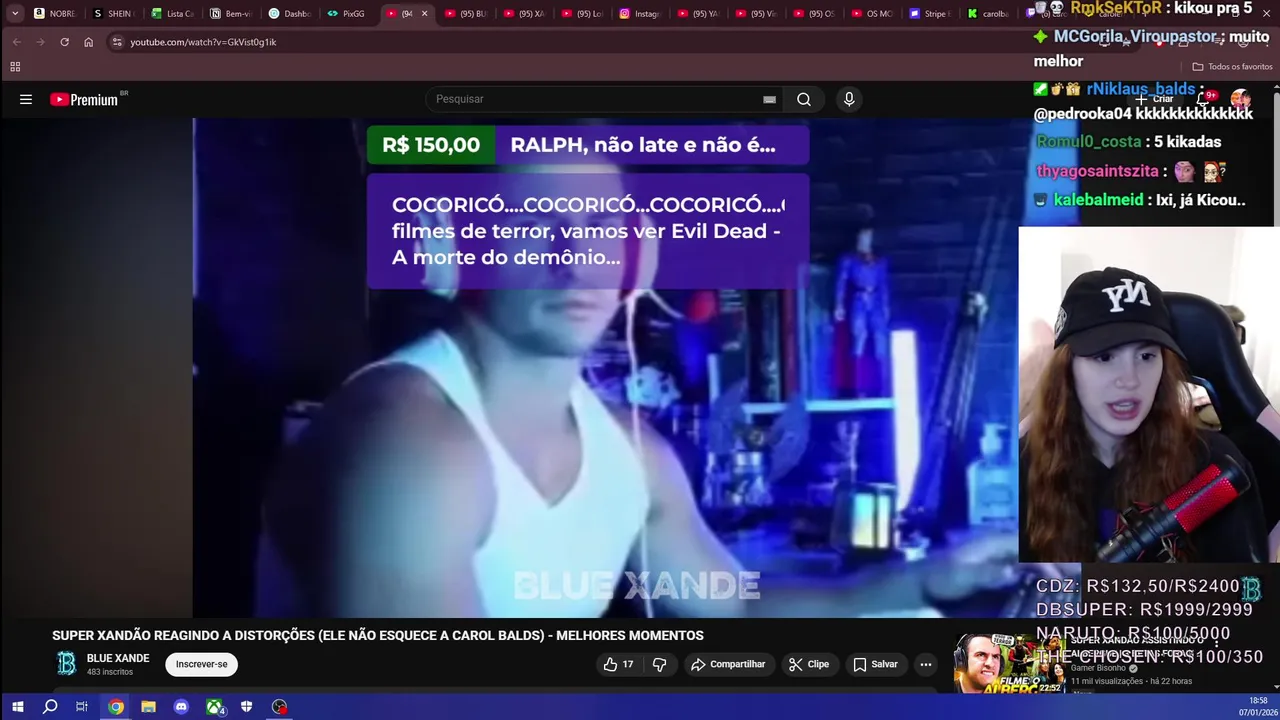The image size is (1280, 720).
Task: Click the magnifier search button
Action: coord(804,99)
